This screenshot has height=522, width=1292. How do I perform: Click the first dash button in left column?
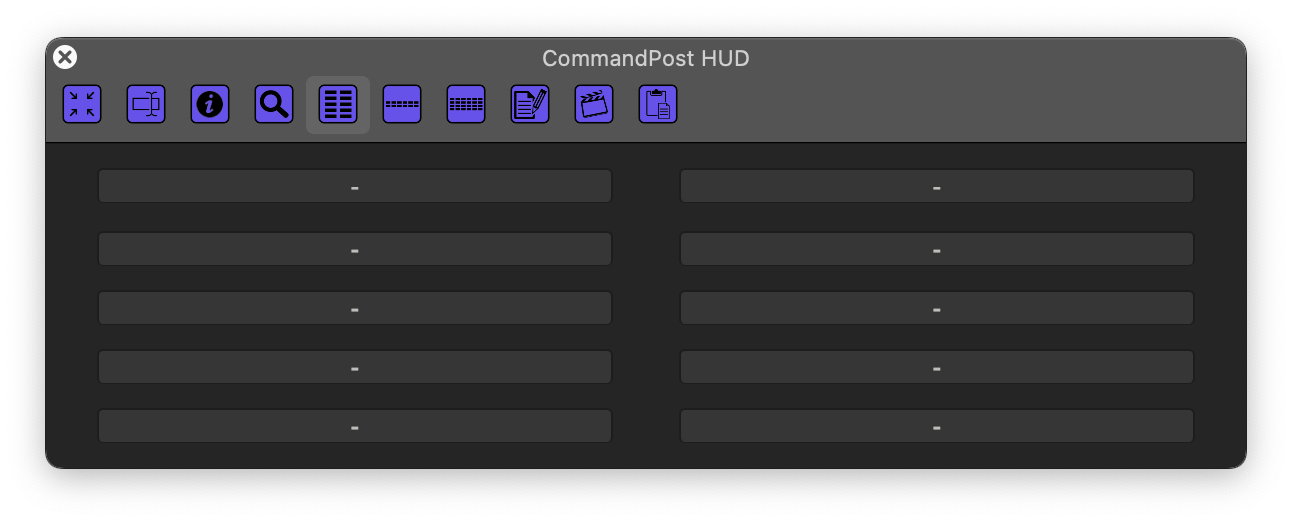click(355, 187)
